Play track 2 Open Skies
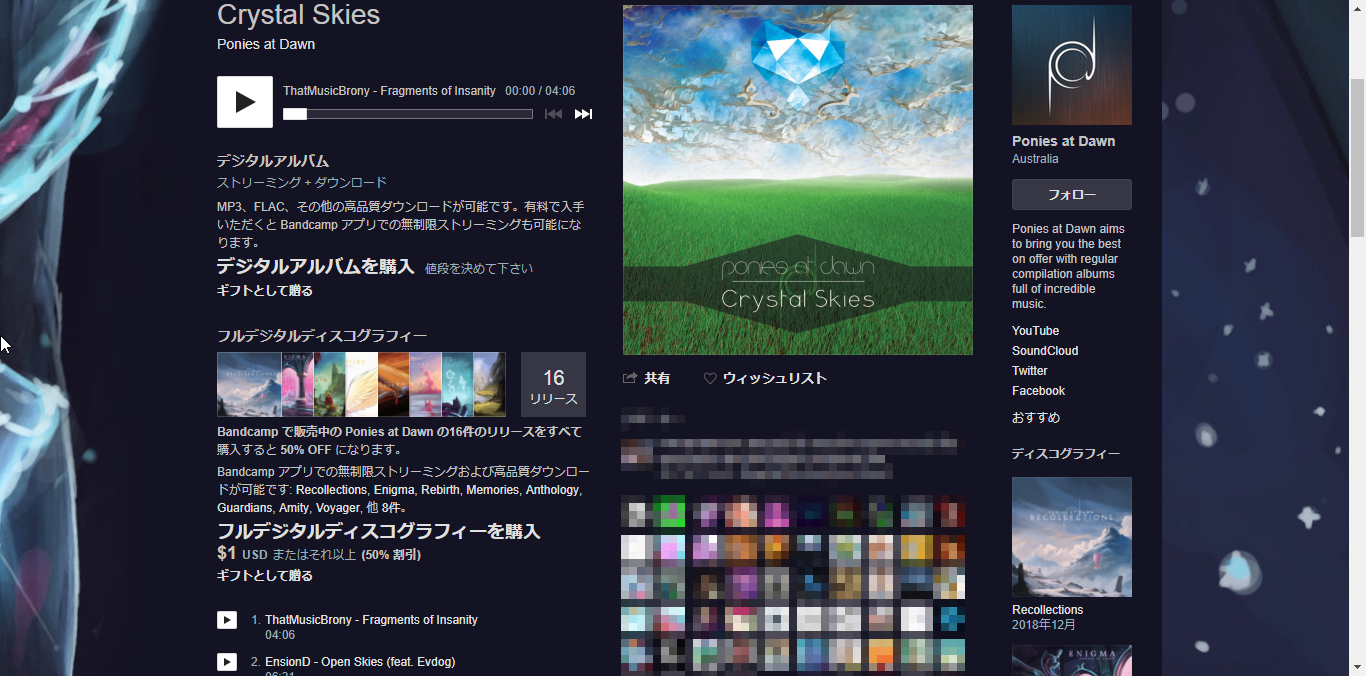This screenshot has height=676, width=1366. pyautogui.click(x=227, y=662)
